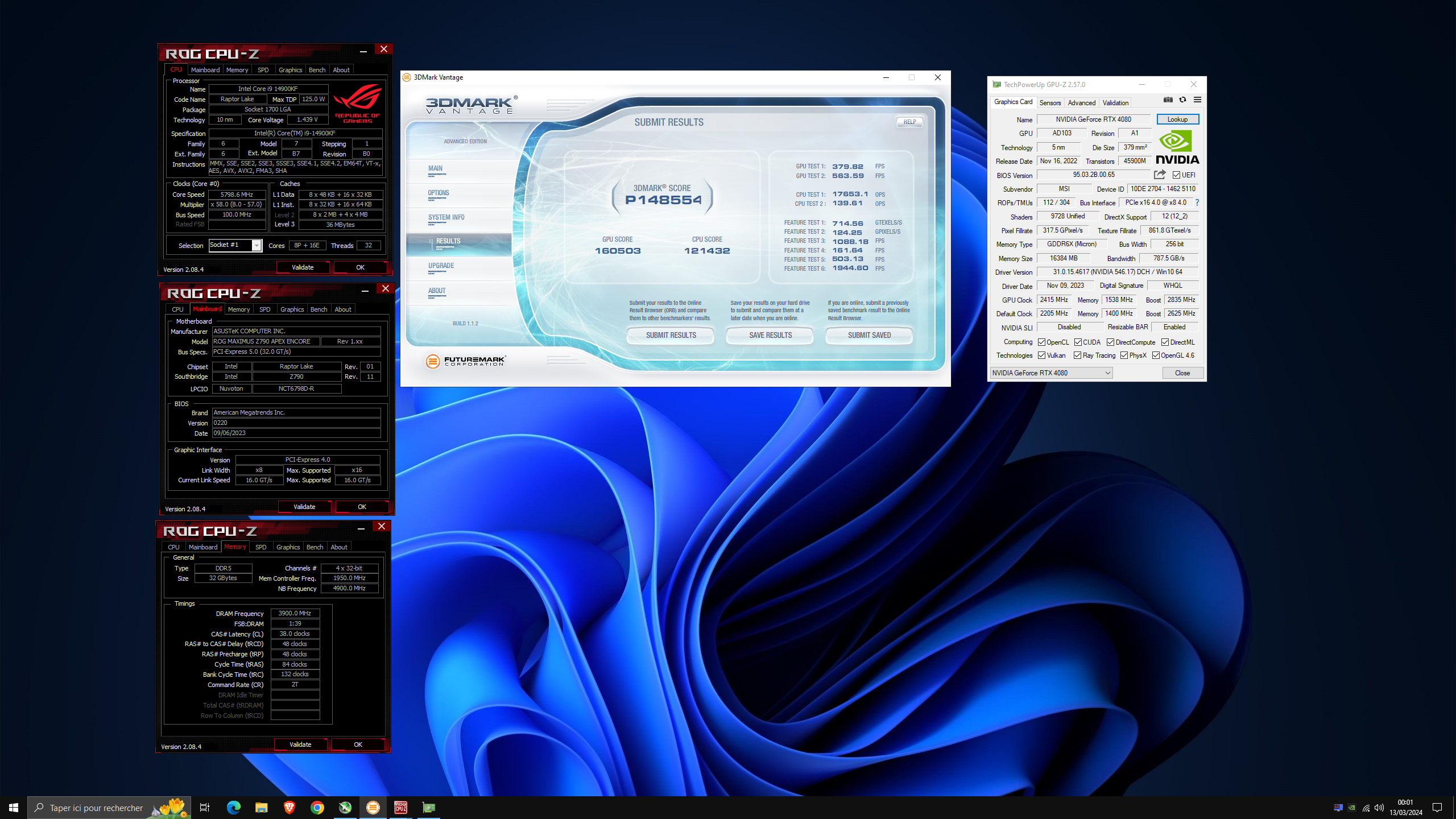The height and width of the screenshot is (819, 1456).
Task: Click the ROG CPU-Z taskbar icon
Action: click(401, 808)
